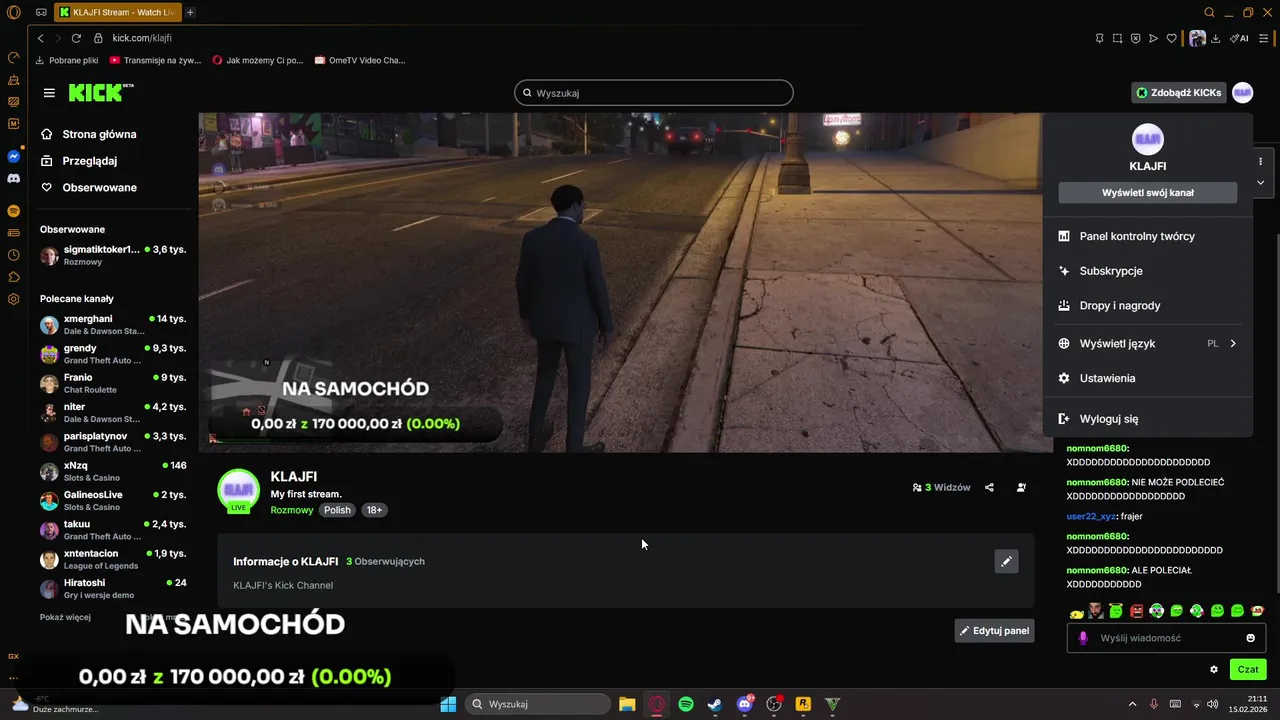
Task: Click the moderators icon next to share
Action: 1021,488
